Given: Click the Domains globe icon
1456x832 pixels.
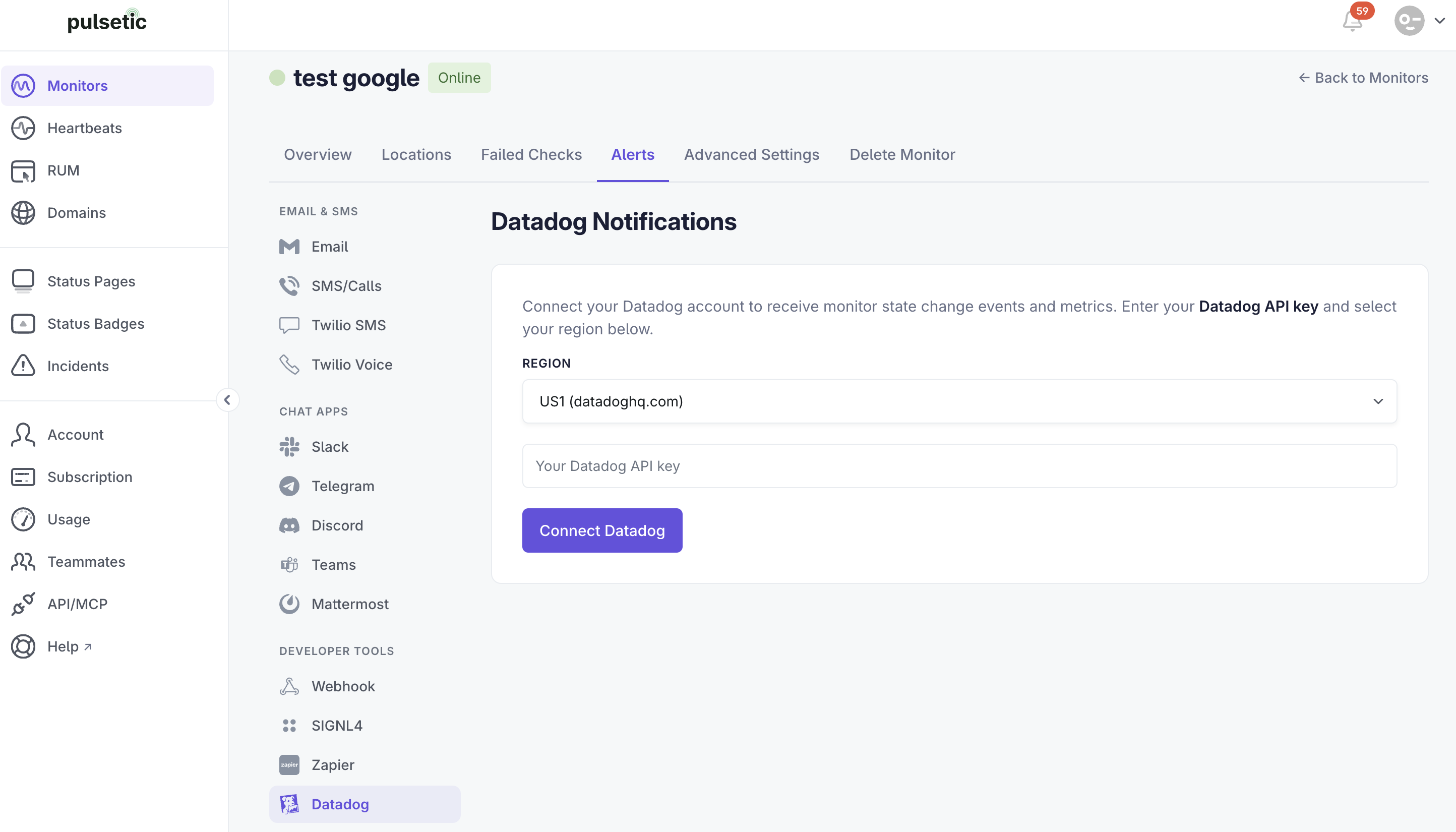Looking at the screenshot, I should 23,213.
